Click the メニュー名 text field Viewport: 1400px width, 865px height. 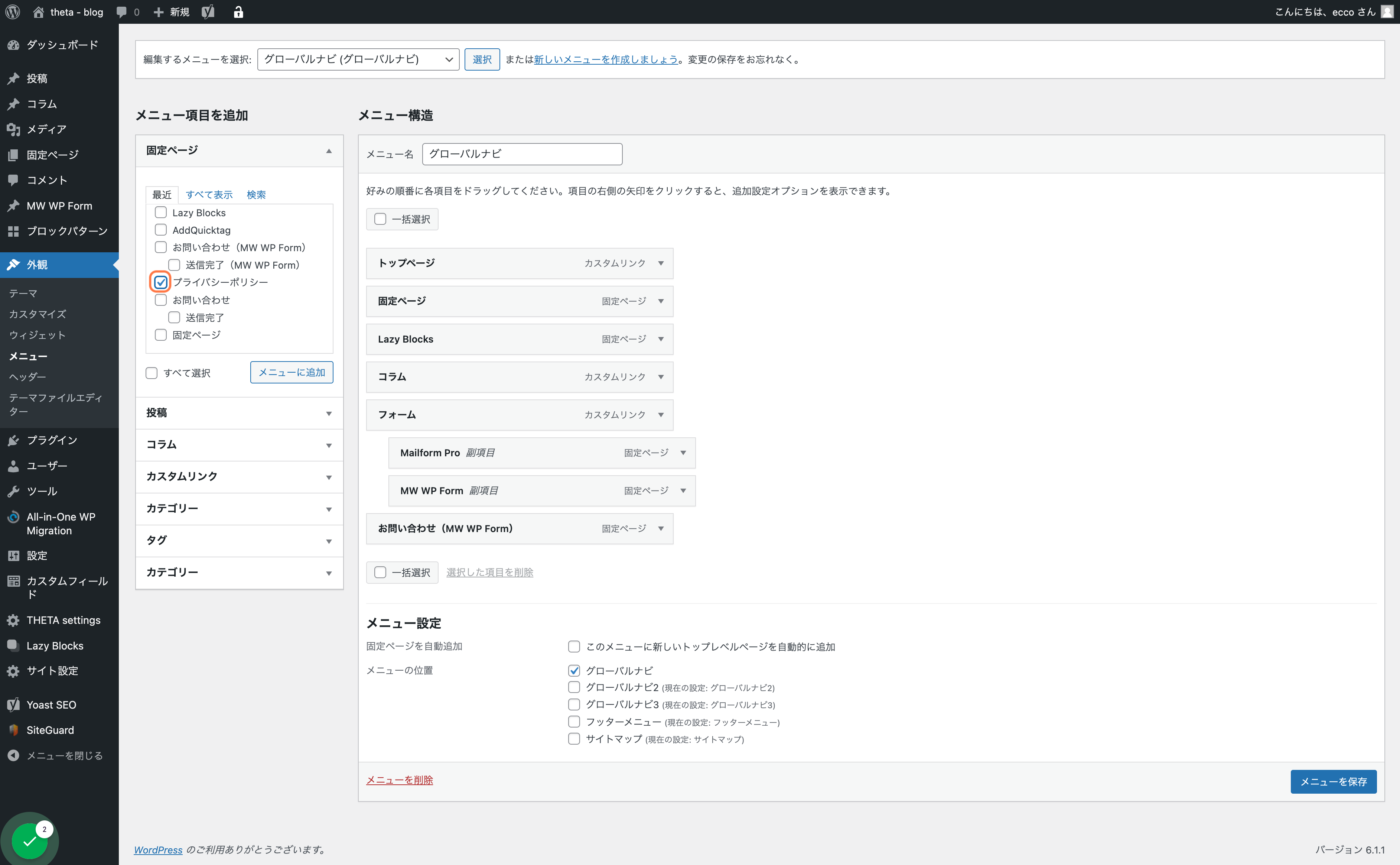(x=522, y=154)
